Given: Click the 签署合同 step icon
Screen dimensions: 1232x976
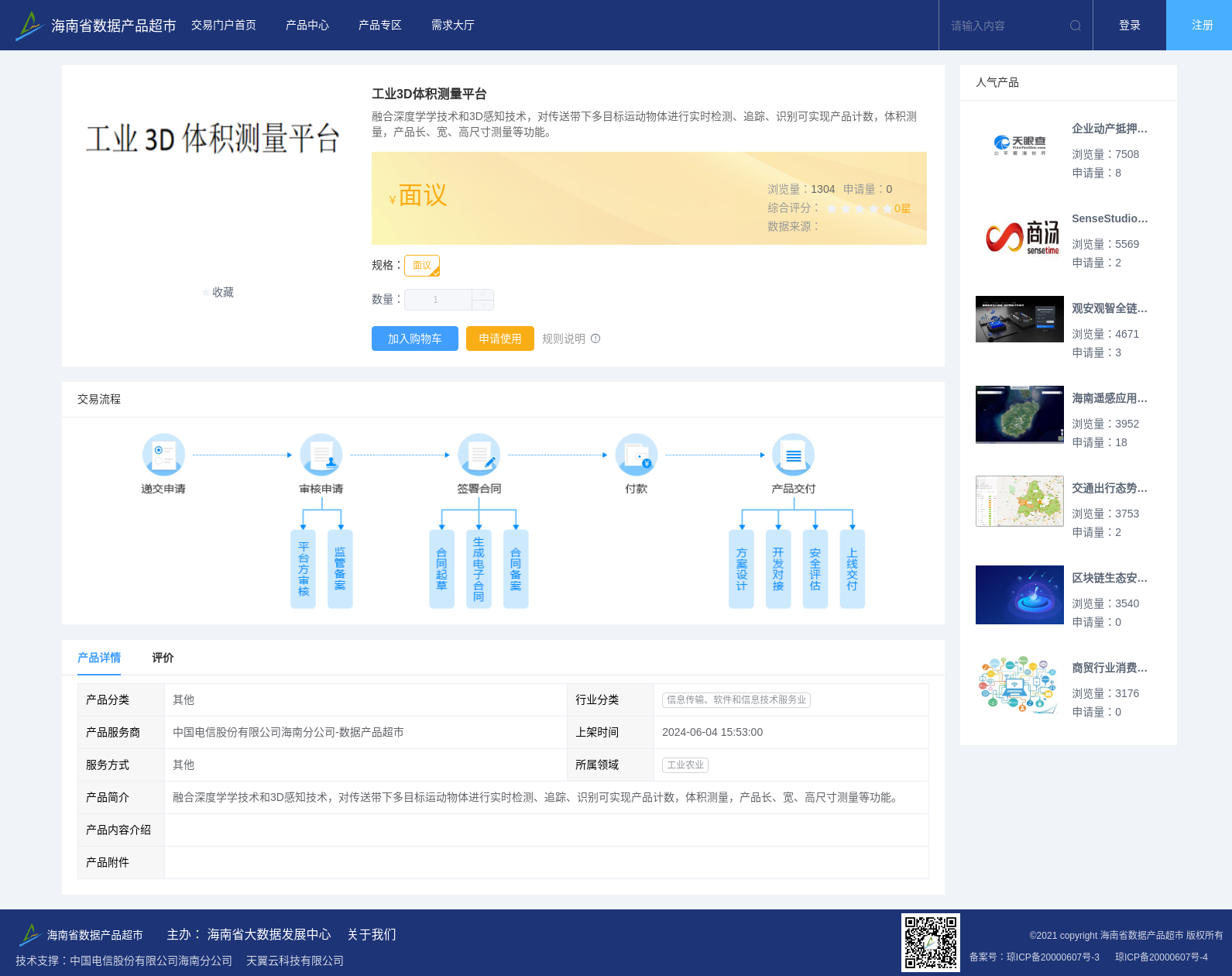Looking at the screenshot, I should pyautogui.click(x=479, y=455).
